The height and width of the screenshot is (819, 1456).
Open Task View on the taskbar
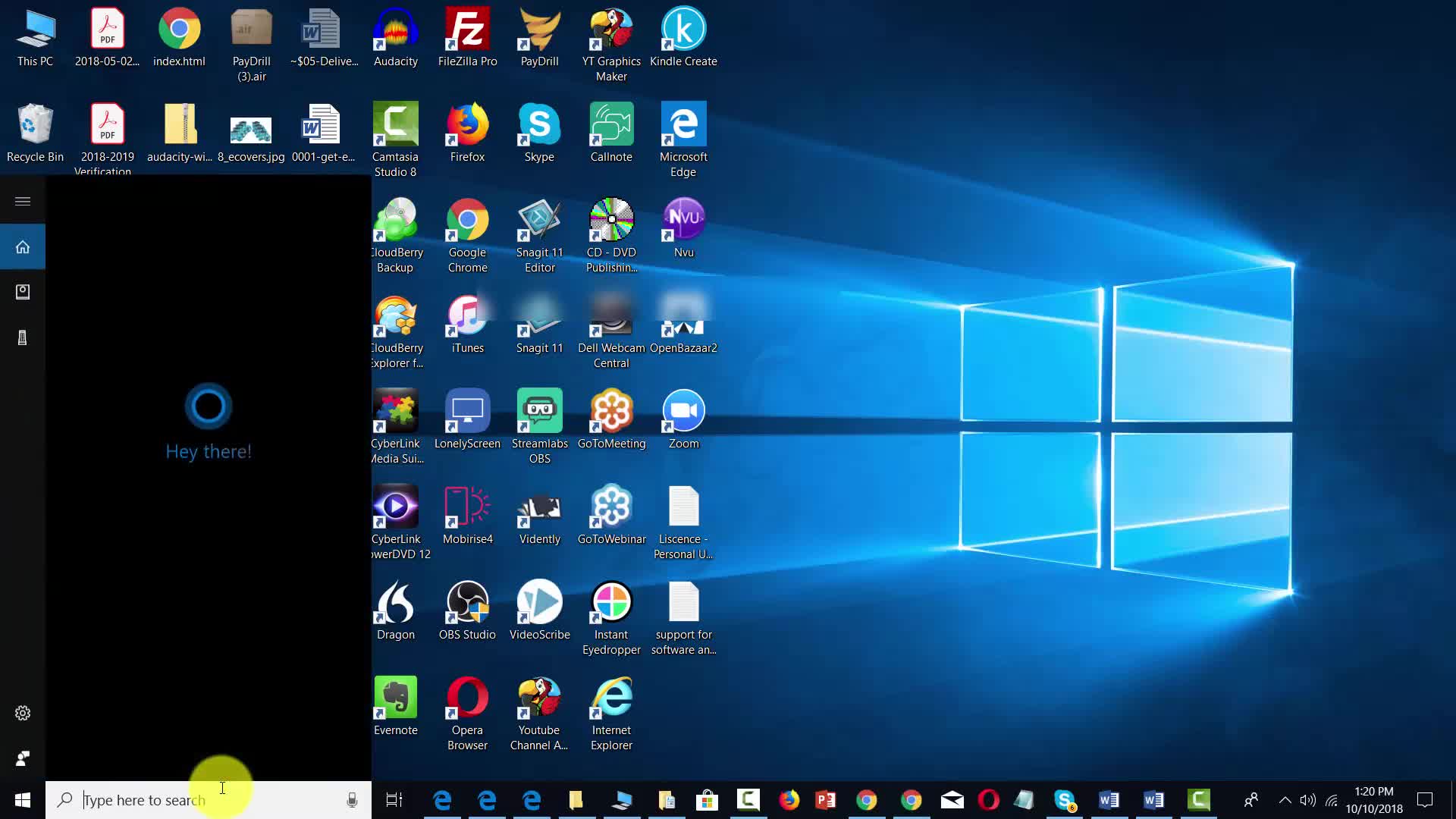click(394, 800)
